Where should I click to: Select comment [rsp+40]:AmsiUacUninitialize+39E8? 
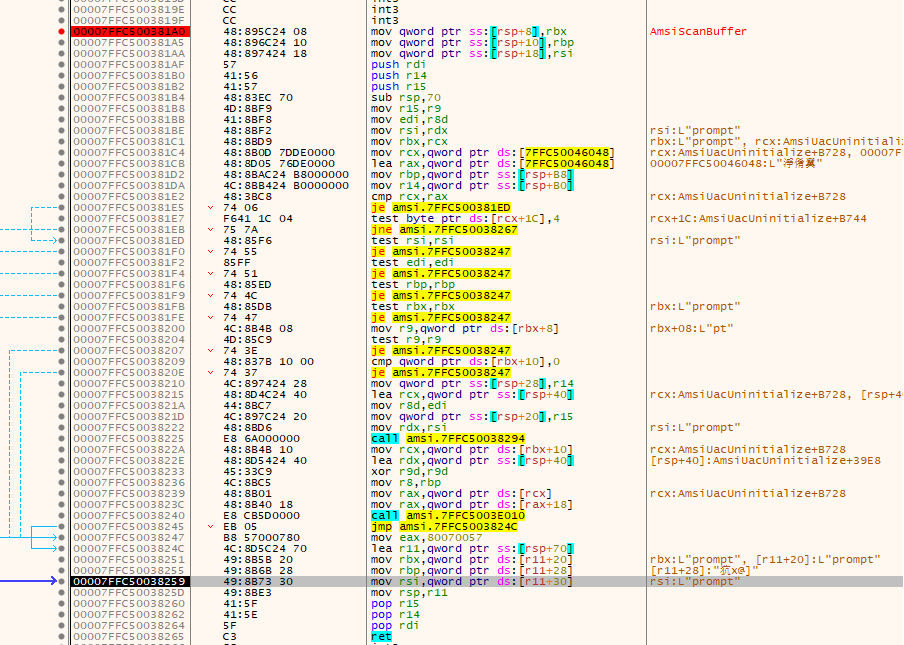[765, 461]
